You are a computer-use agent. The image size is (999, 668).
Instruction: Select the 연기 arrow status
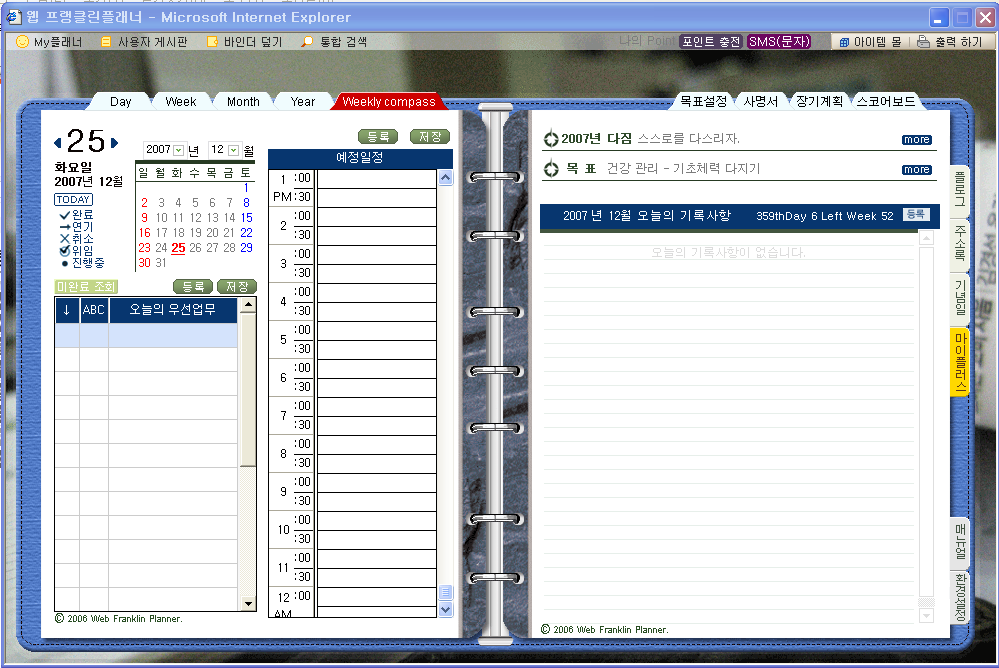(76, 226)
